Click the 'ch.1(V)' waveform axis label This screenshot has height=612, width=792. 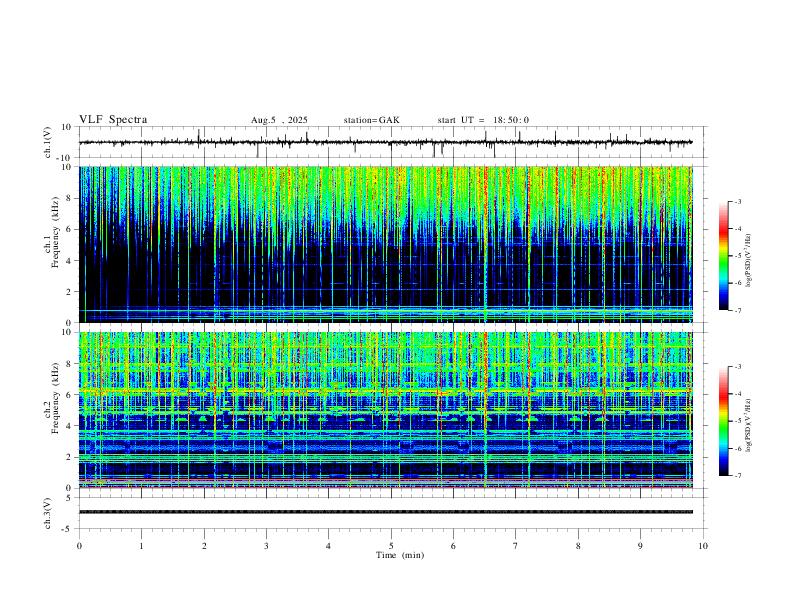click(48, 142)
